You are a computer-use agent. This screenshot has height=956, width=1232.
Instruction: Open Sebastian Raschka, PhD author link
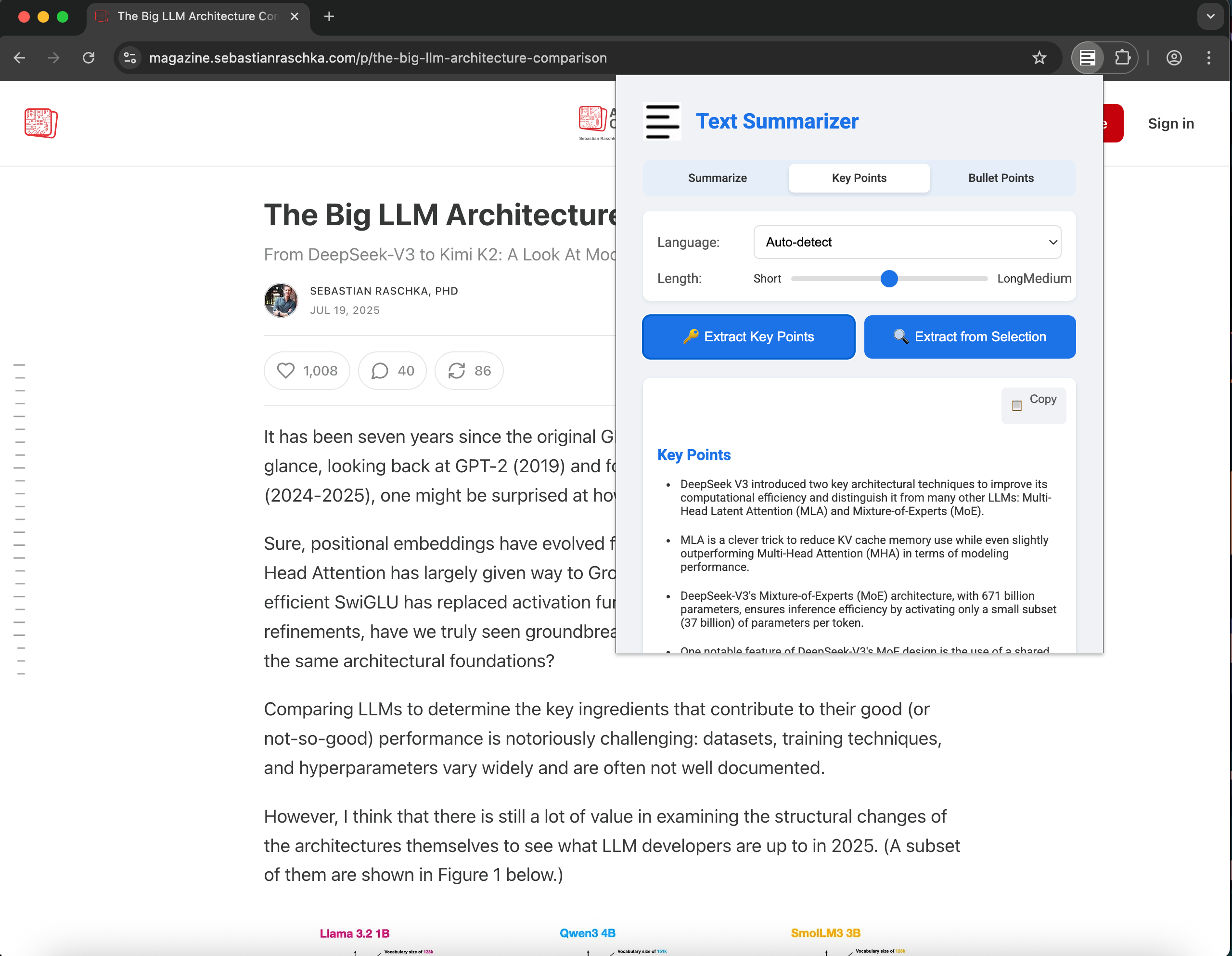[x=384, y=291]
